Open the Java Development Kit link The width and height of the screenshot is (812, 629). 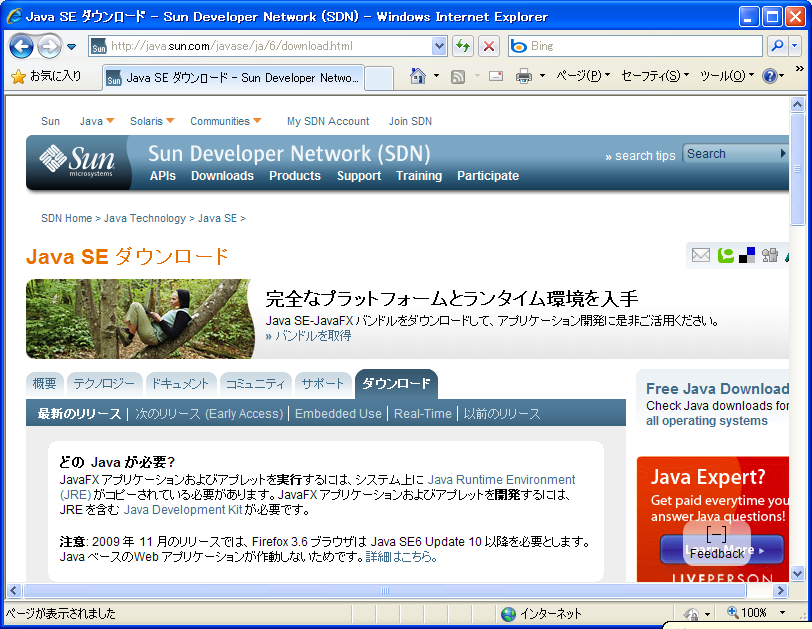[183, 510]
